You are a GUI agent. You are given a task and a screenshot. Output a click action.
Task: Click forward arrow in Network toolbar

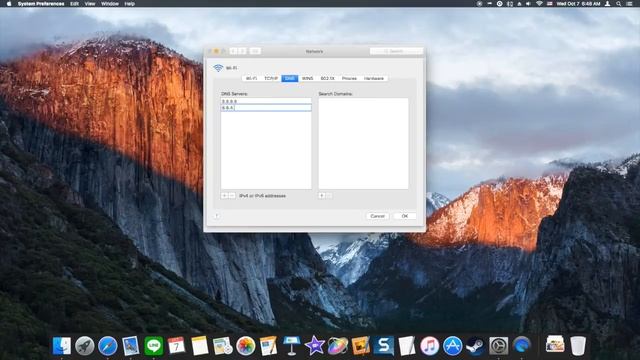(x=242, y=51)
